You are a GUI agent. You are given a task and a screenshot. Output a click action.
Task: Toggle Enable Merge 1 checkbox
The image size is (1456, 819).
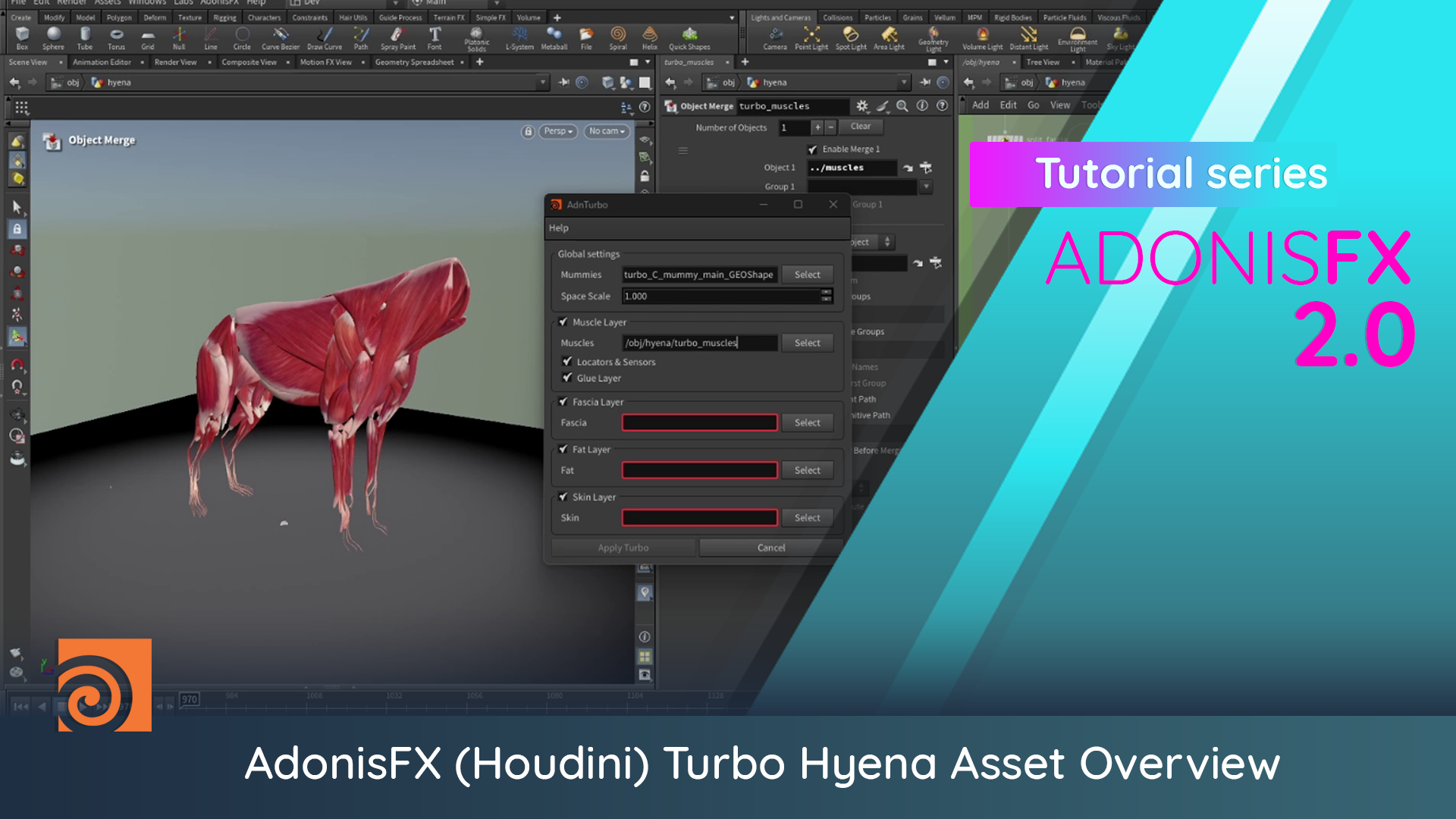812,149
